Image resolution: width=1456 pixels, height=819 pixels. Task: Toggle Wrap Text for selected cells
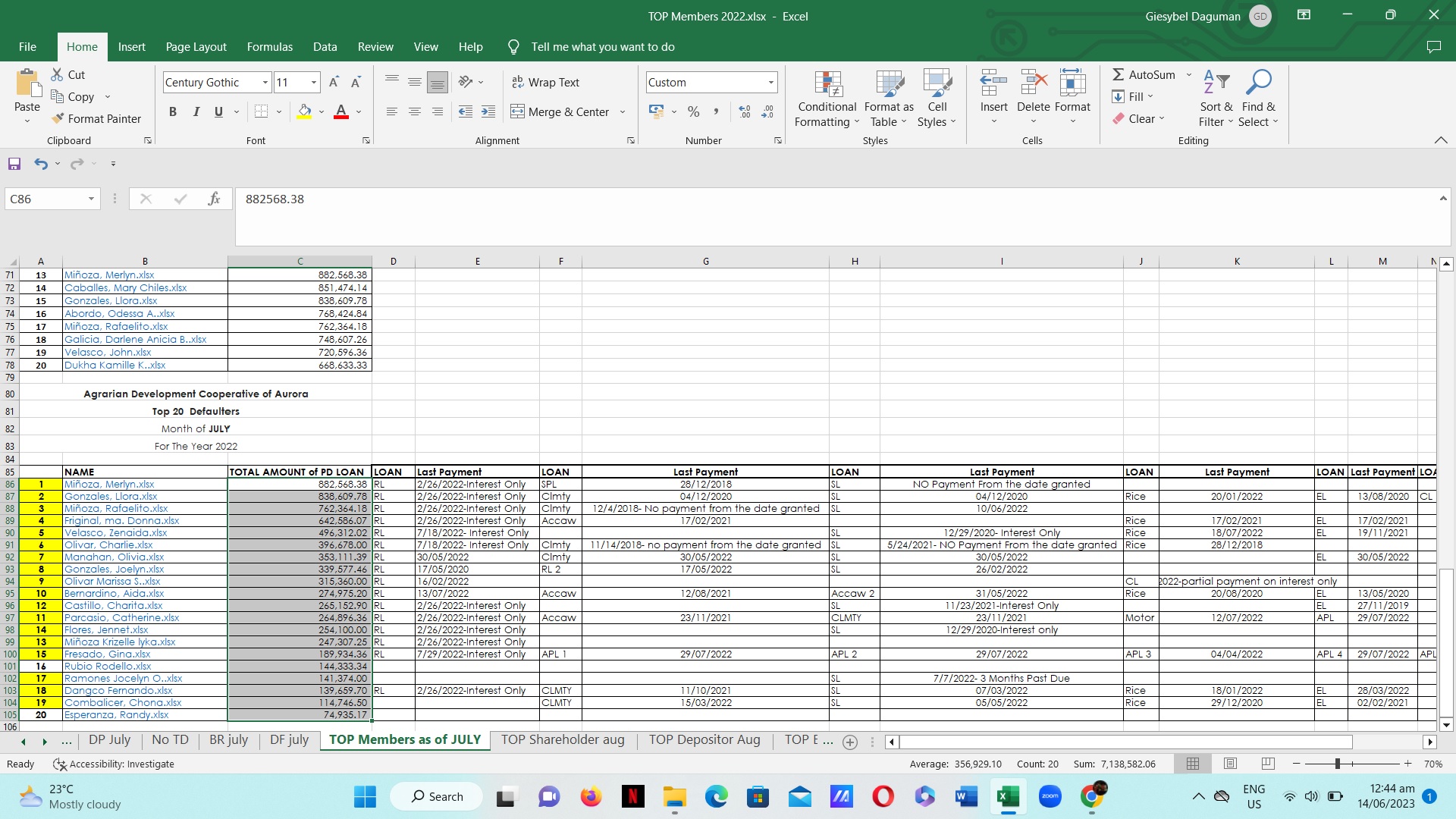point(544,82)
